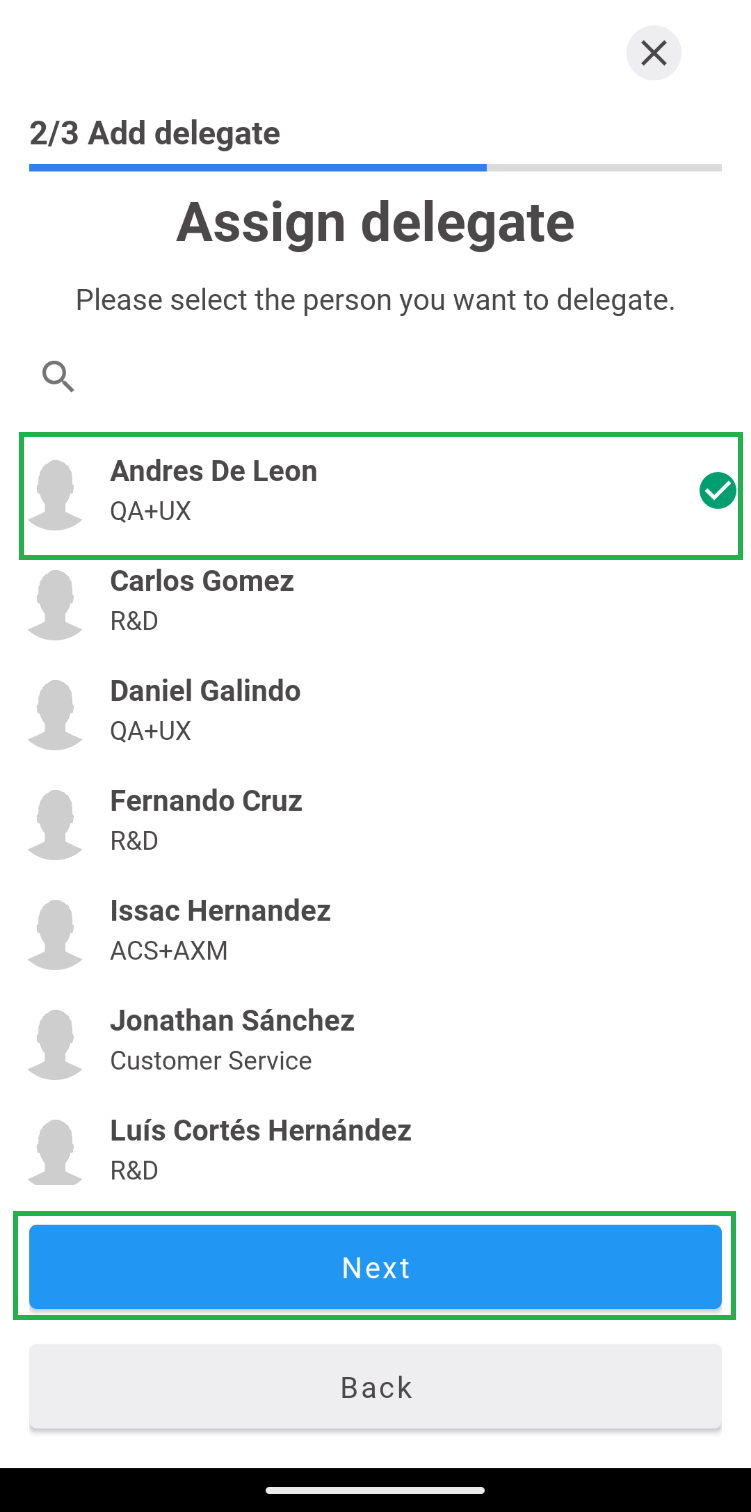Click Fernando Cruz's avatar icon
This screenshot has height=1512, width=751.
(x=55, y=825)
